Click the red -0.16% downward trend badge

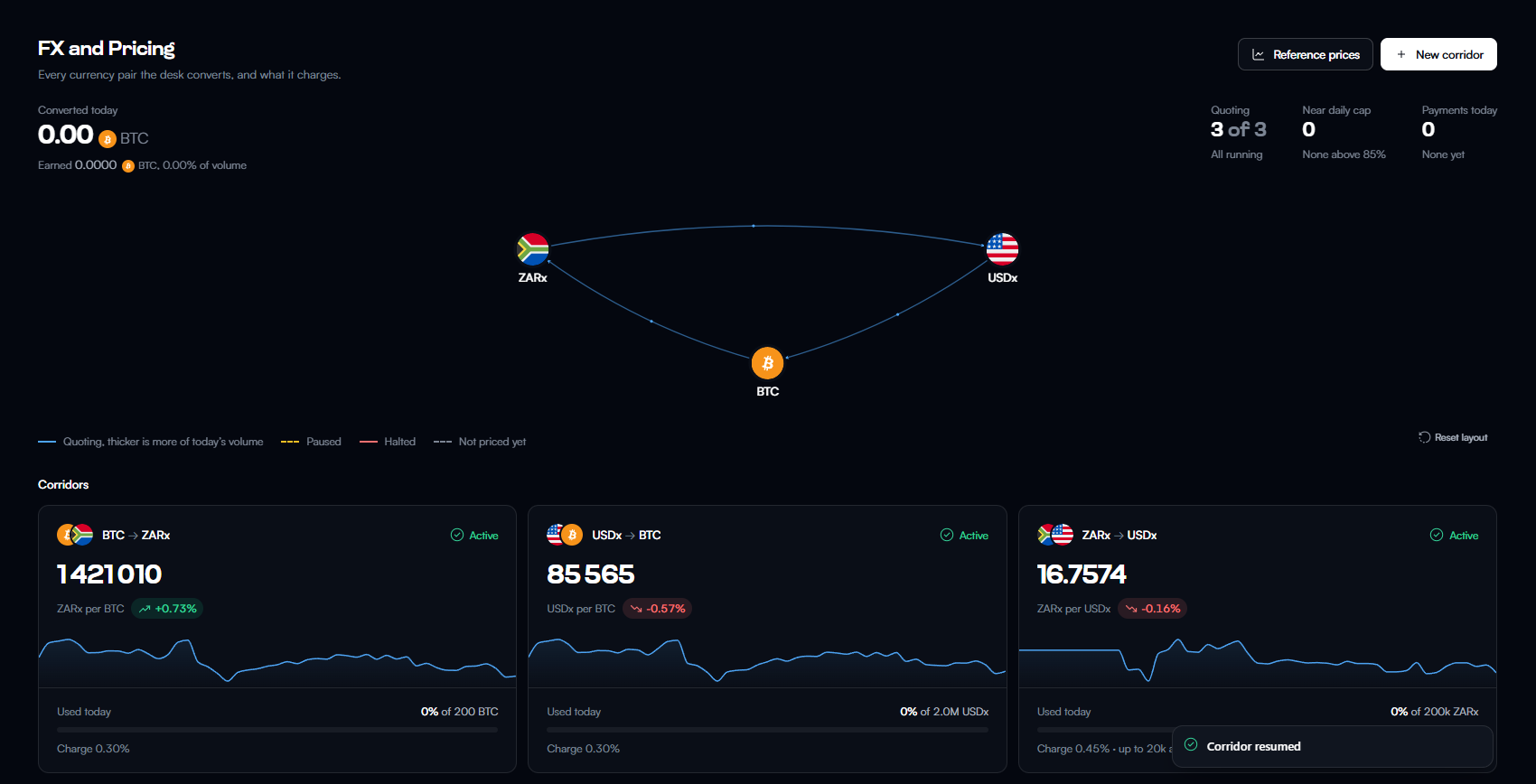pyautogui.click(x=1152, y=609)
